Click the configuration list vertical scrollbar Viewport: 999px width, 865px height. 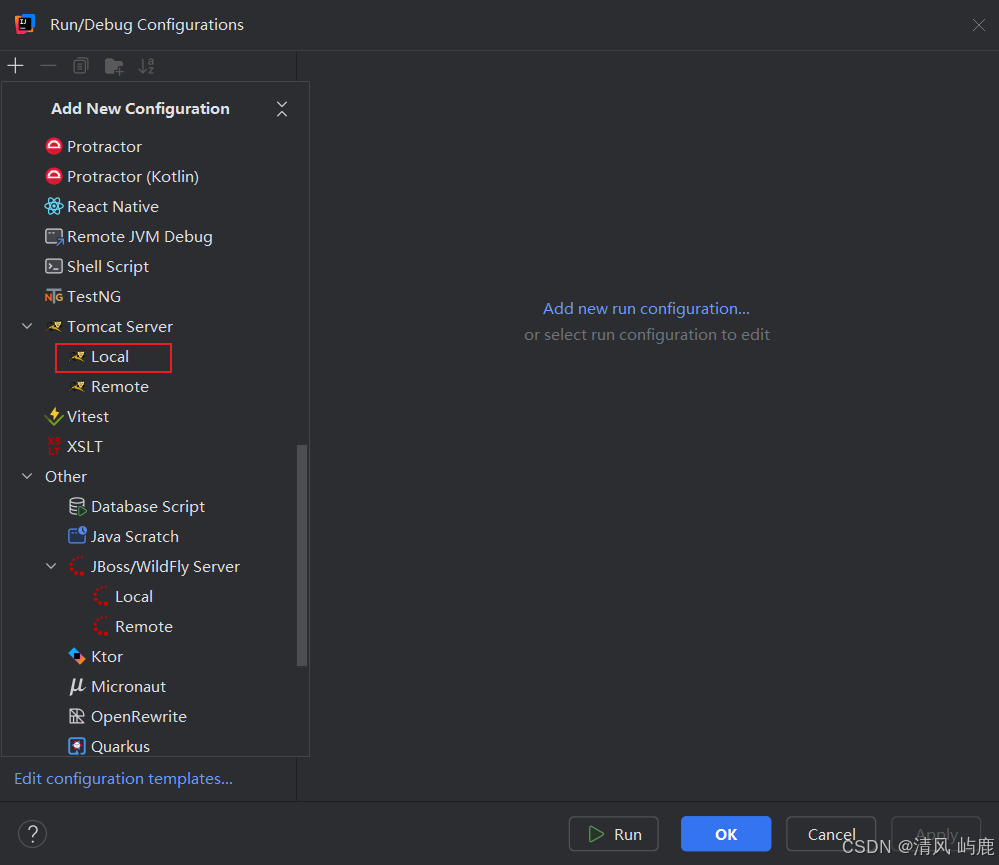302,555
